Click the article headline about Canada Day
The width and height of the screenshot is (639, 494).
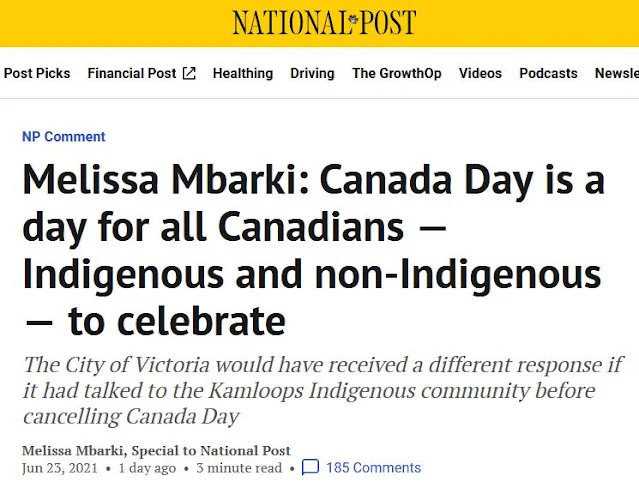point(313,252)
